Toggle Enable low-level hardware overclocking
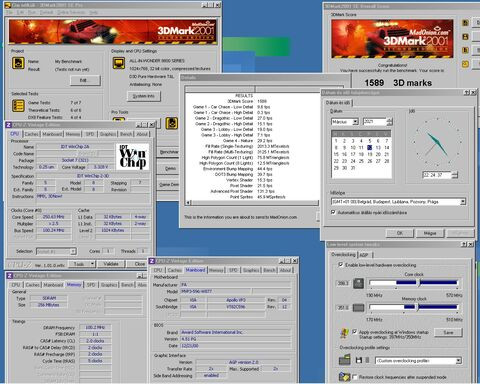 coord(340,265)
